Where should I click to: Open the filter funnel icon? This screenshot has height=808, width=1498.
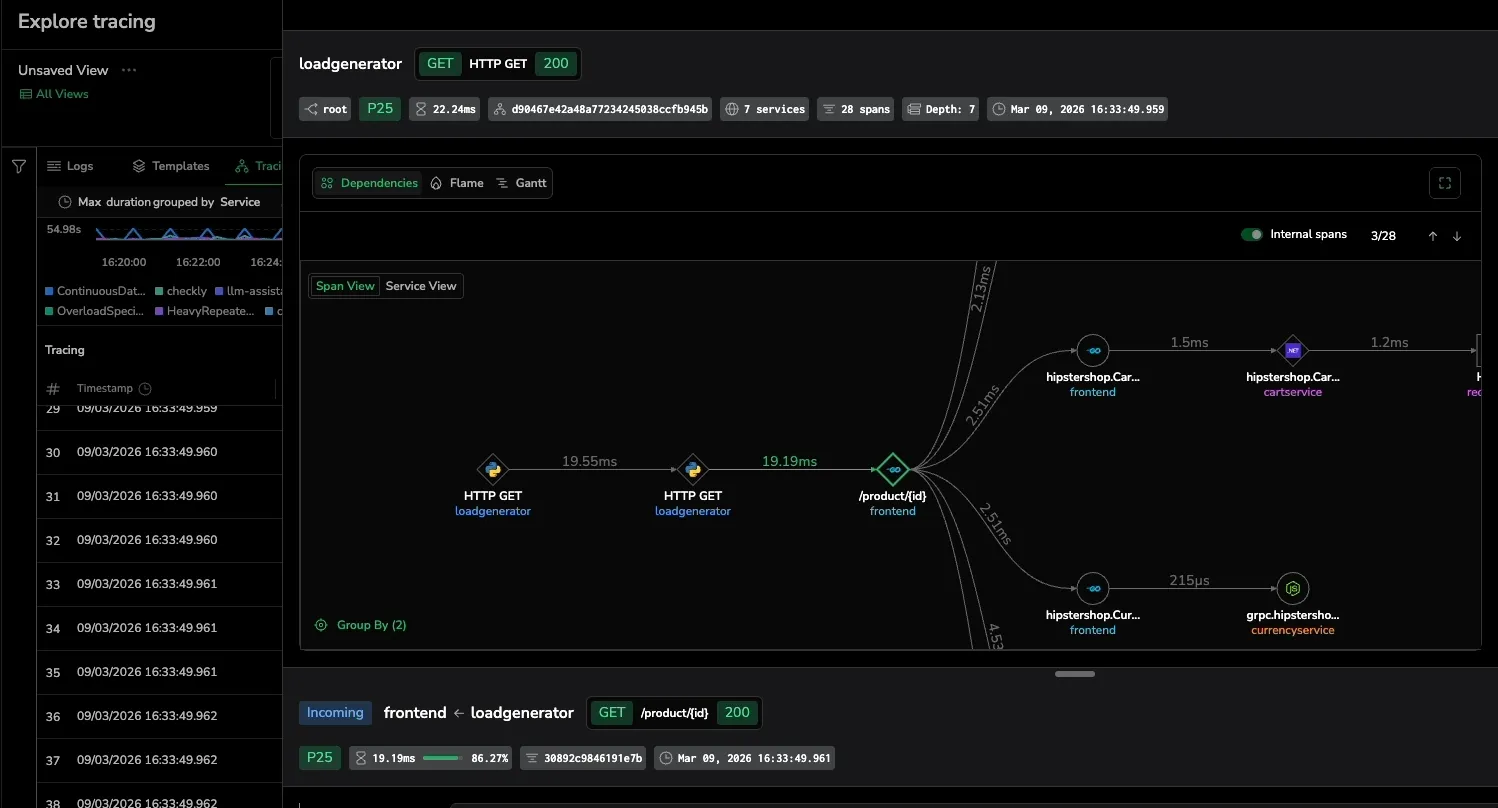click(19, 166)
